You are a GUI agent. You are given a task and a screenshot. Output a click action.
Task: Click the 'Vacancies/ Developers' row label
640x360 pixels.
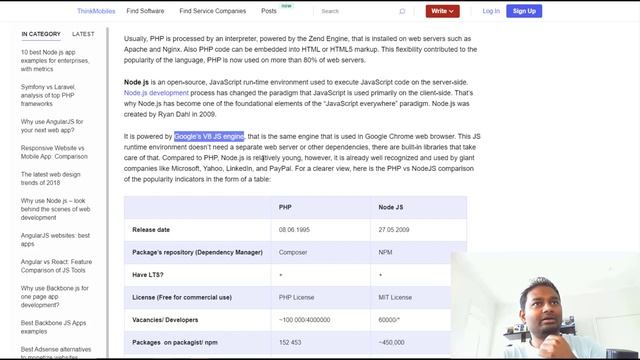click(x=165, y=320)
